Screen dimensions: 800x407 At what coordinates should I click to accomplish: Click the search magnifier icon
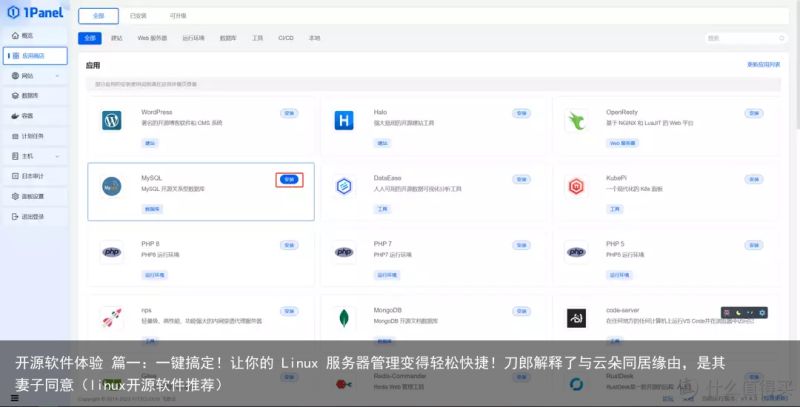pyautogui.click(x=781, y=38)
